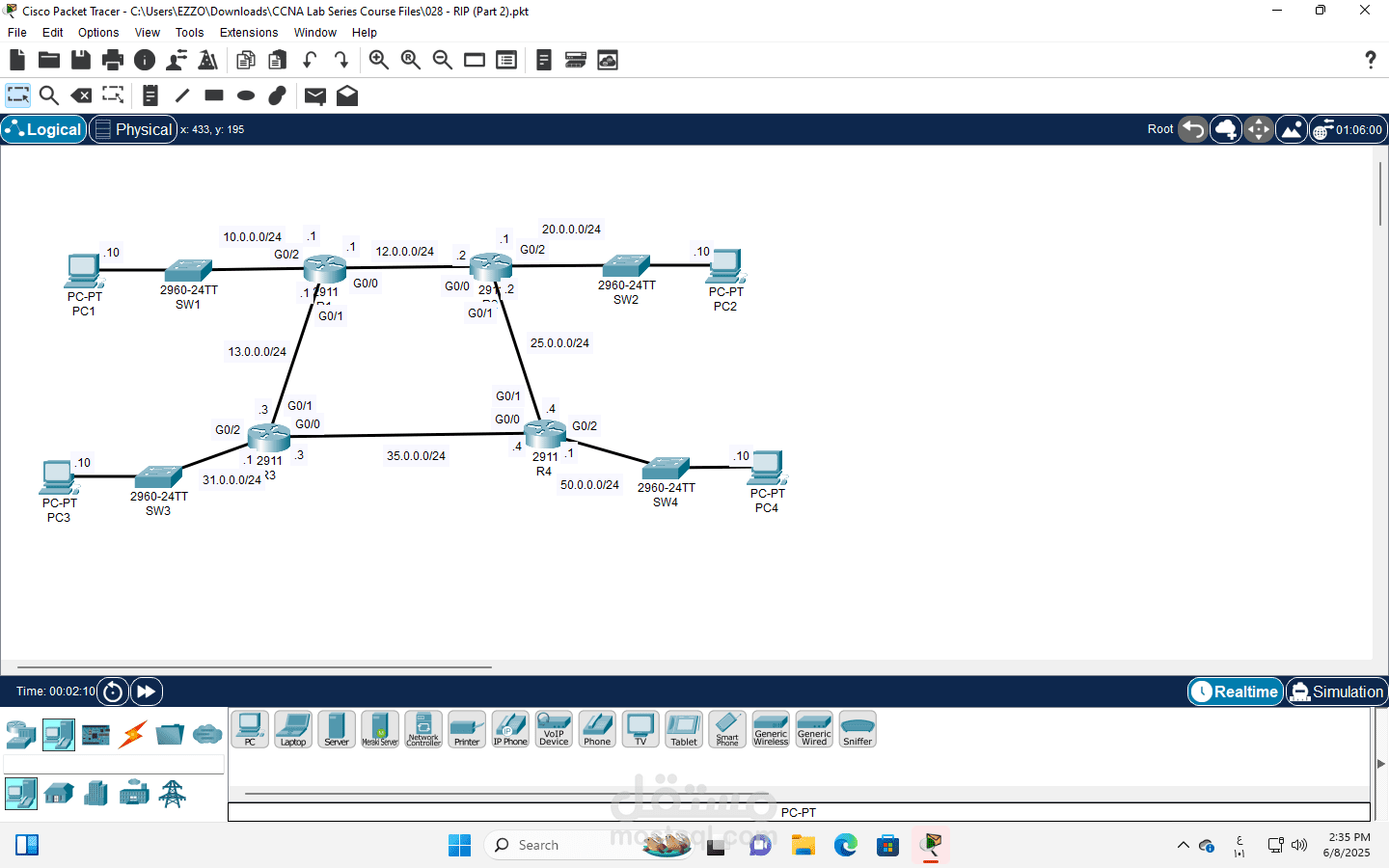
Task: Click Fast Forward Time button
Action: point(146,692)
